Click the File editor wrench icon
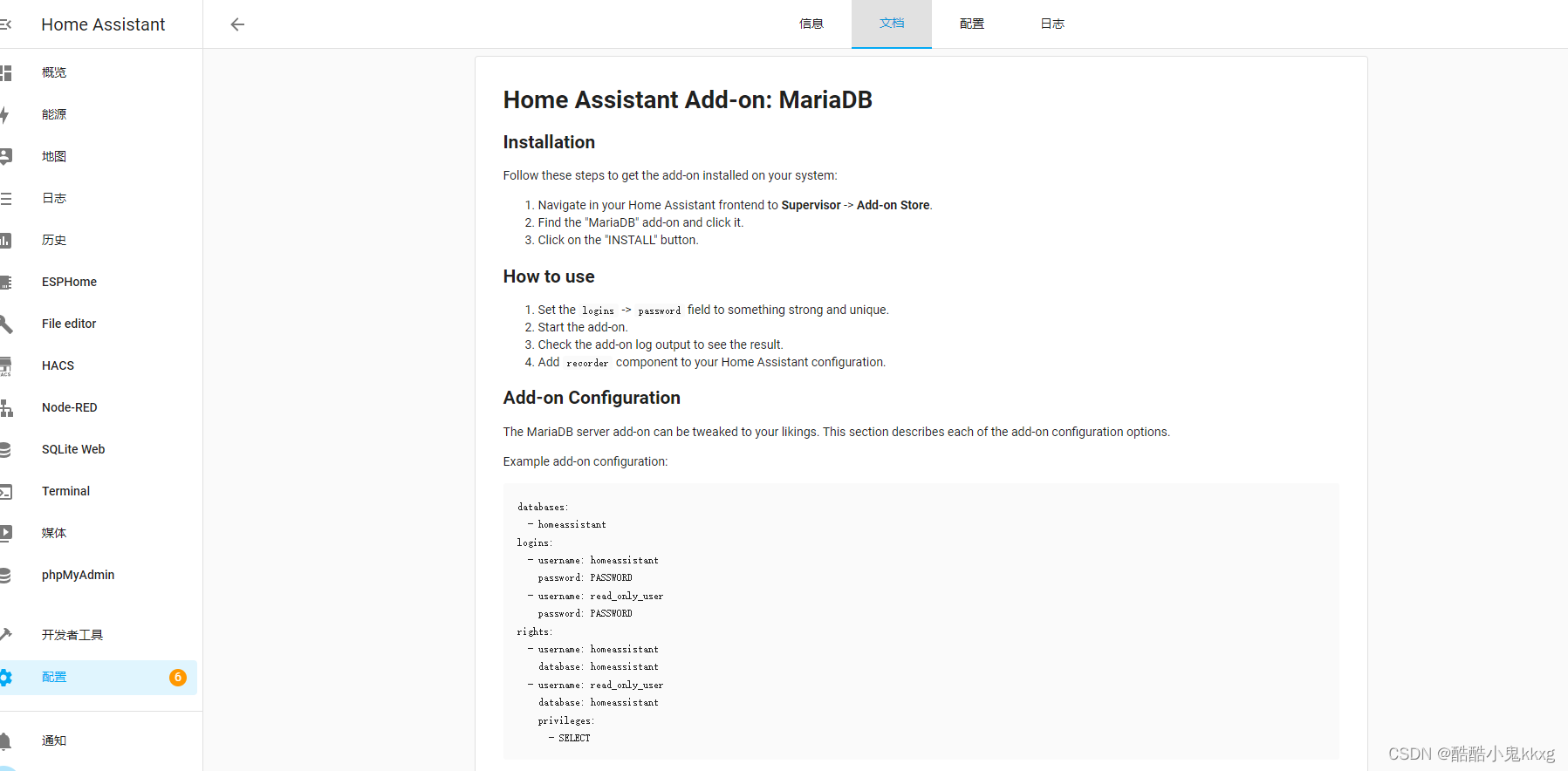 (x=5, y=324)
